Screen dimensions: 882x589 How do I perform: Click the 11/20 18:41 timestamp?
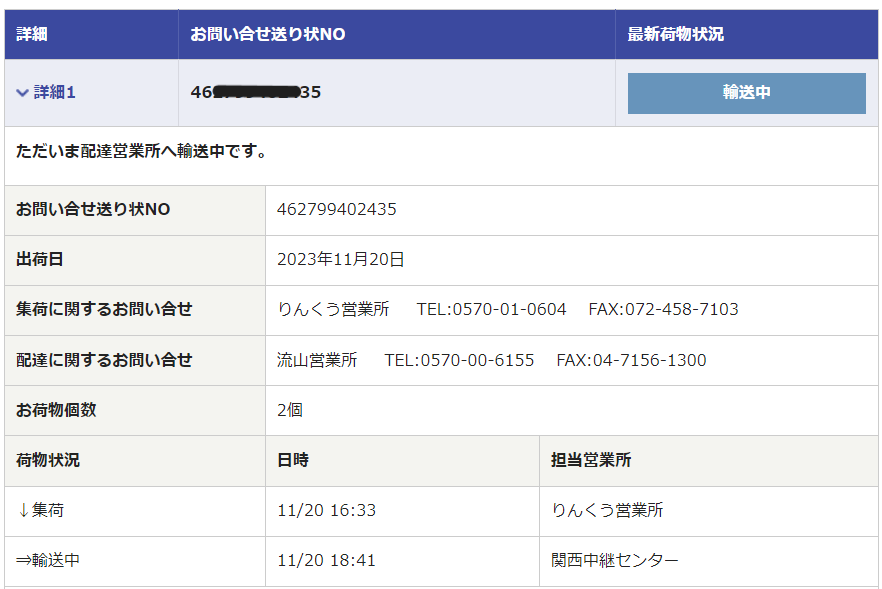(326, 561)
